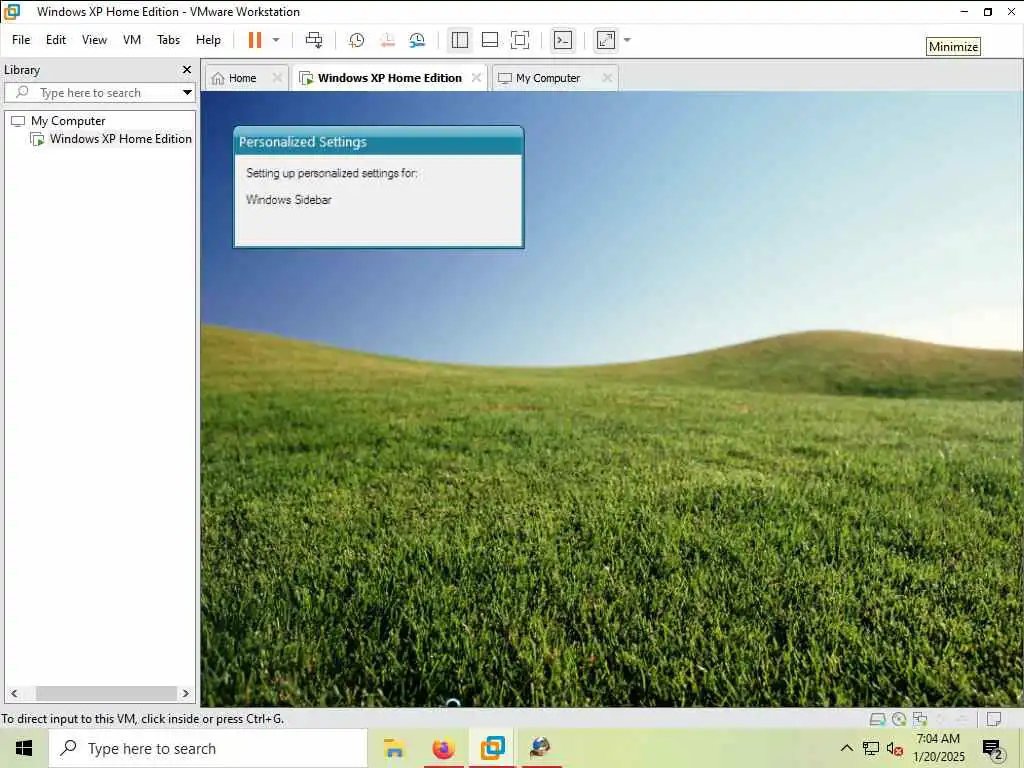Enter full screen mode
This screenshot has height=768, width=1024.
pos(520,40)
